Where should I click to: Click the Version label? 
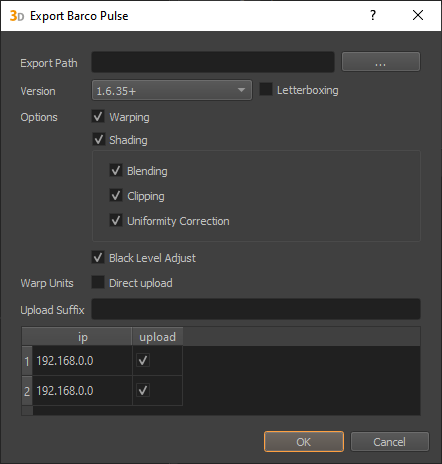coord(38,91)
